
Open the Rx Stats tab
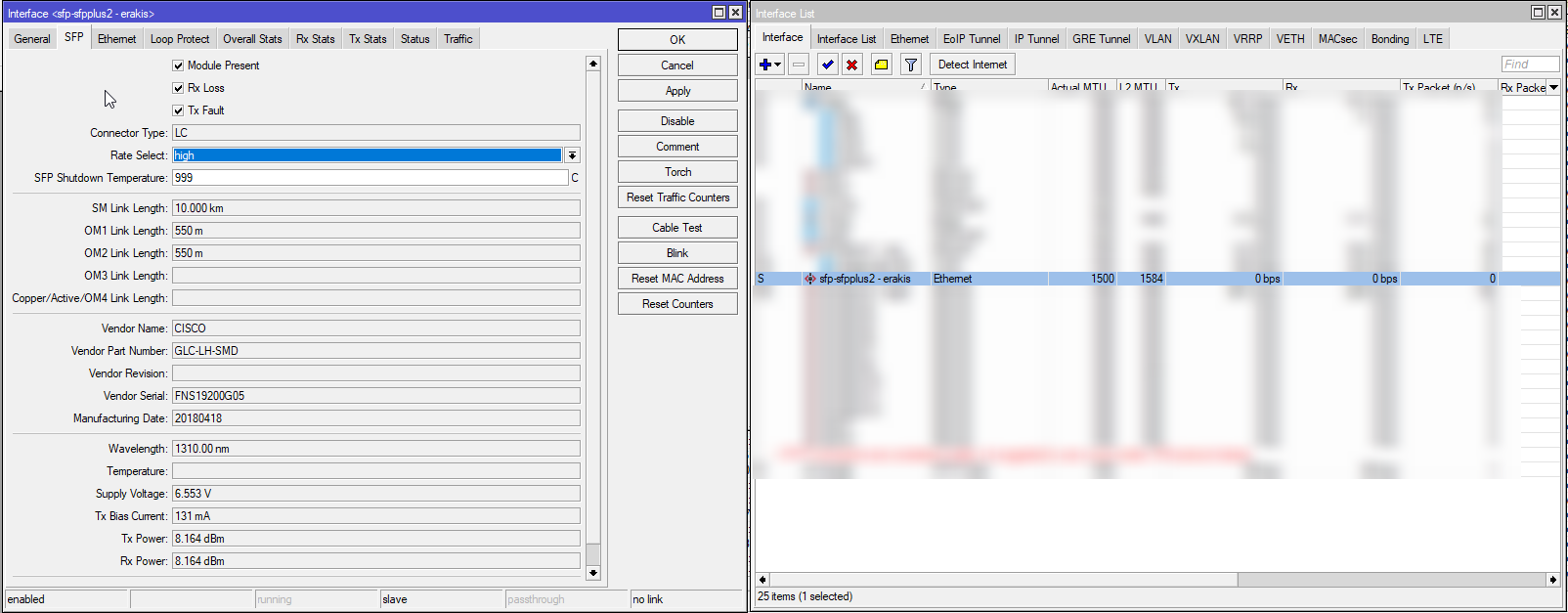tap(316, 39)
